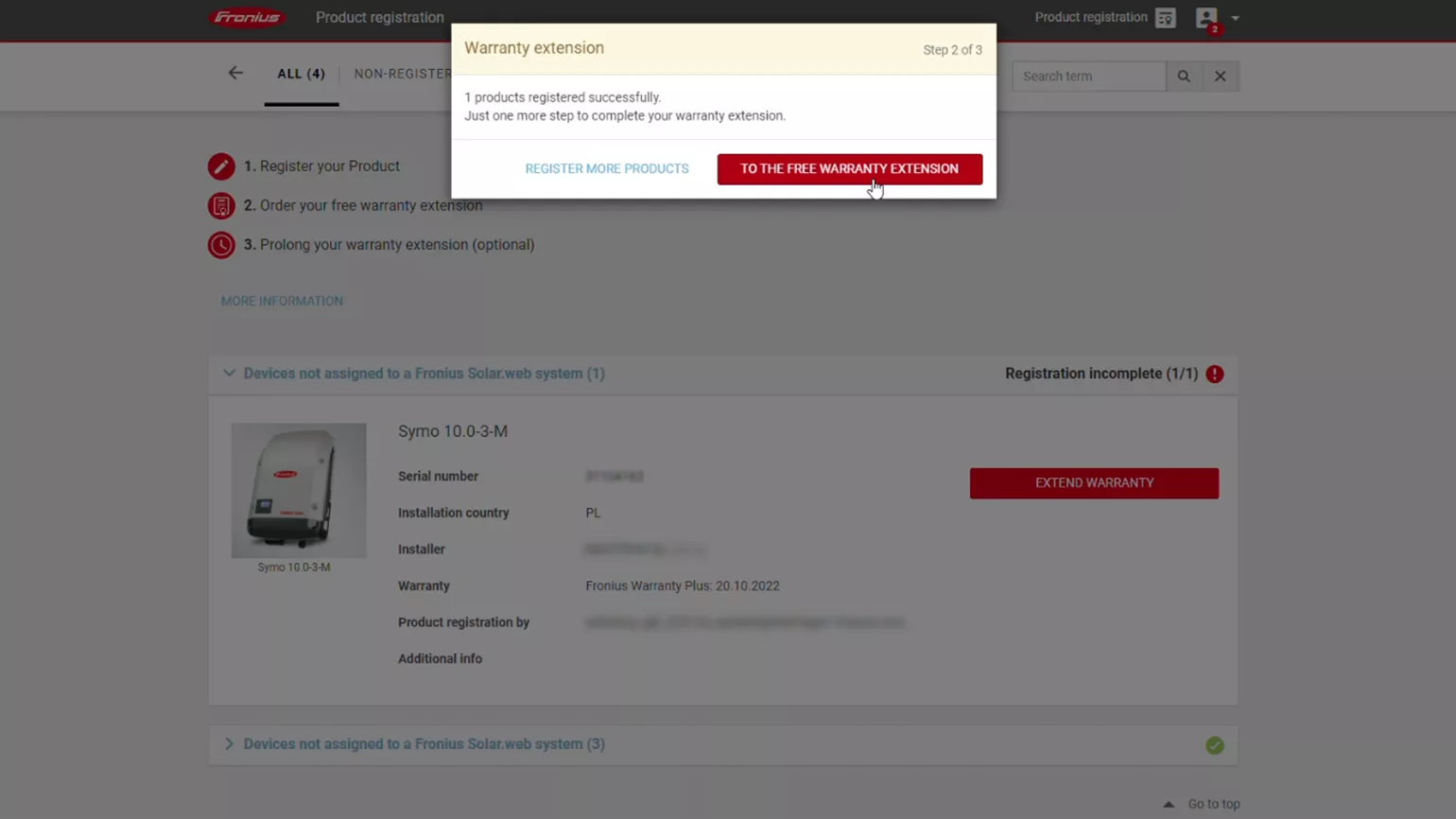The height and width of the screenshot is (819, 1456).
Task: Click 'Fronius Warranty Plus: 20.10.2022' value
Action: click(x=683, y=585)
